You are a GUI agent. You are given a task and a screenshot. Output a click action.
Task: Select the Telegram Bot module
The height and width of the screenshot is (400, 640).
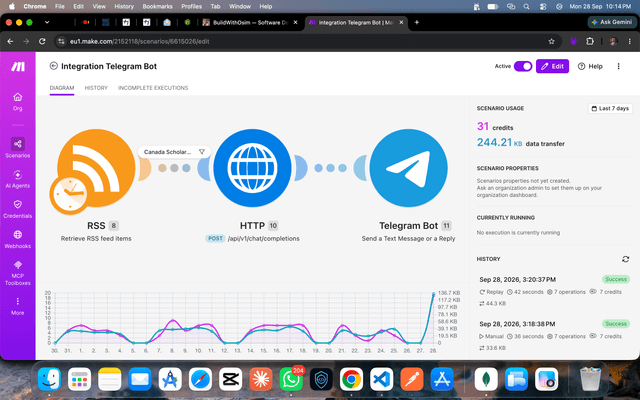pyautogui.click(x=408, y=168)
